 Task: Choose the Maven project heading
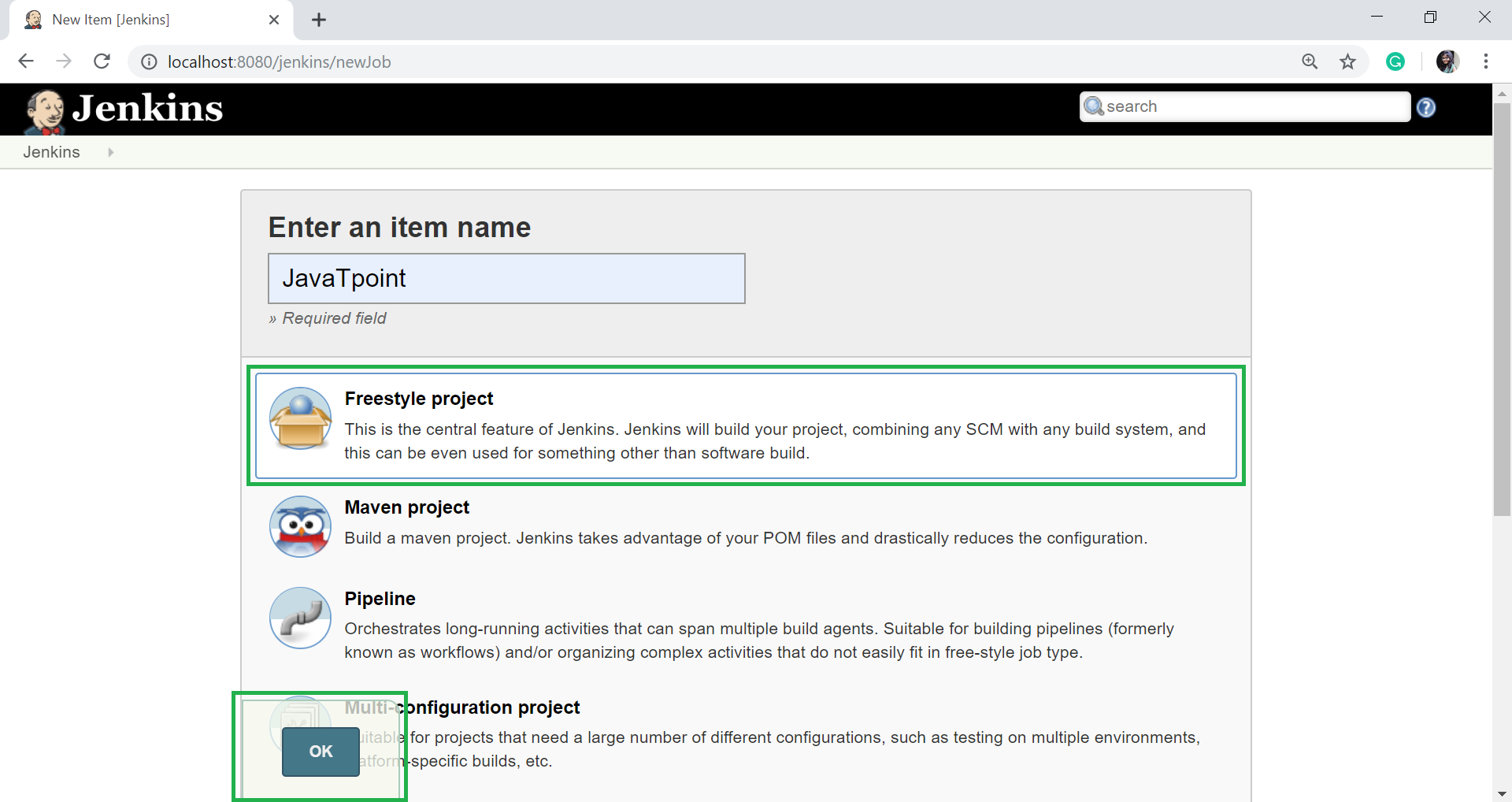pyautogui.click(x=407, y=507)
